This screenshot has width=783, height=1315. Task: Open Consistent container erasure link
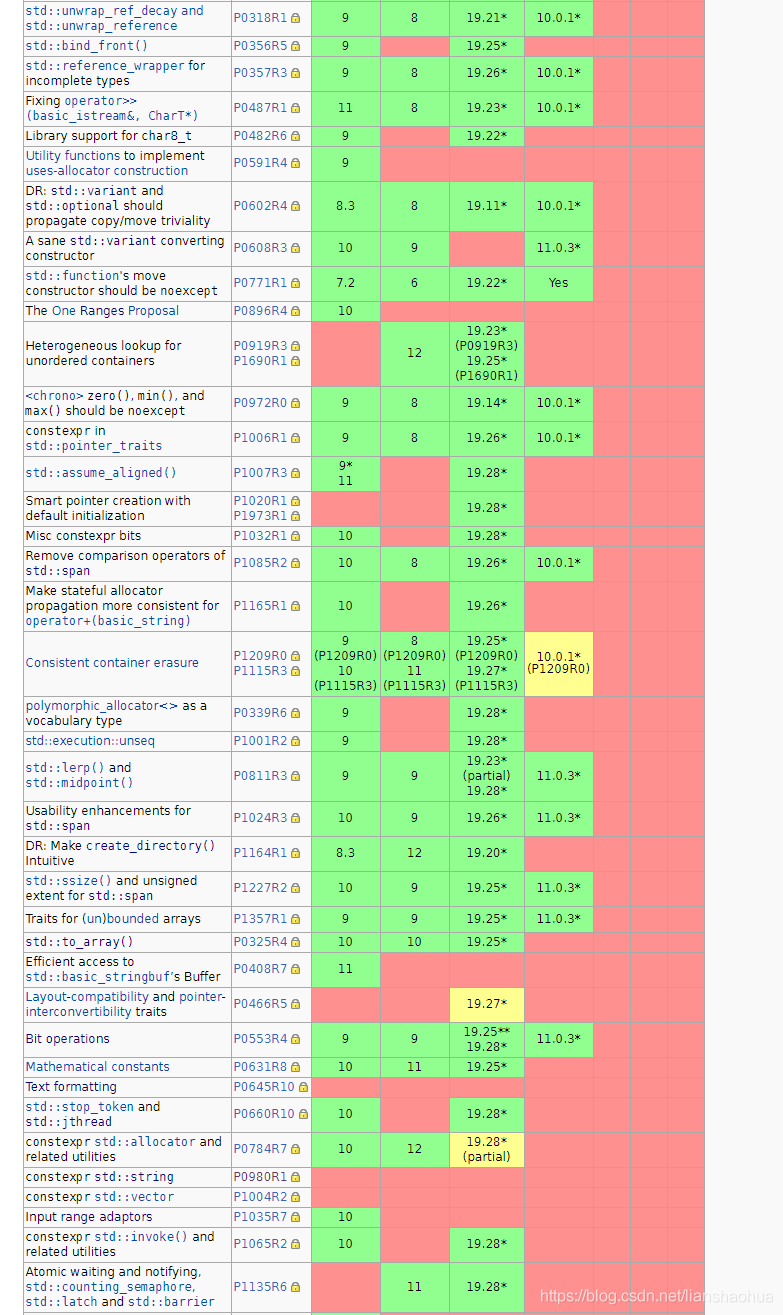pyautogui.click(x=112, y=663)
